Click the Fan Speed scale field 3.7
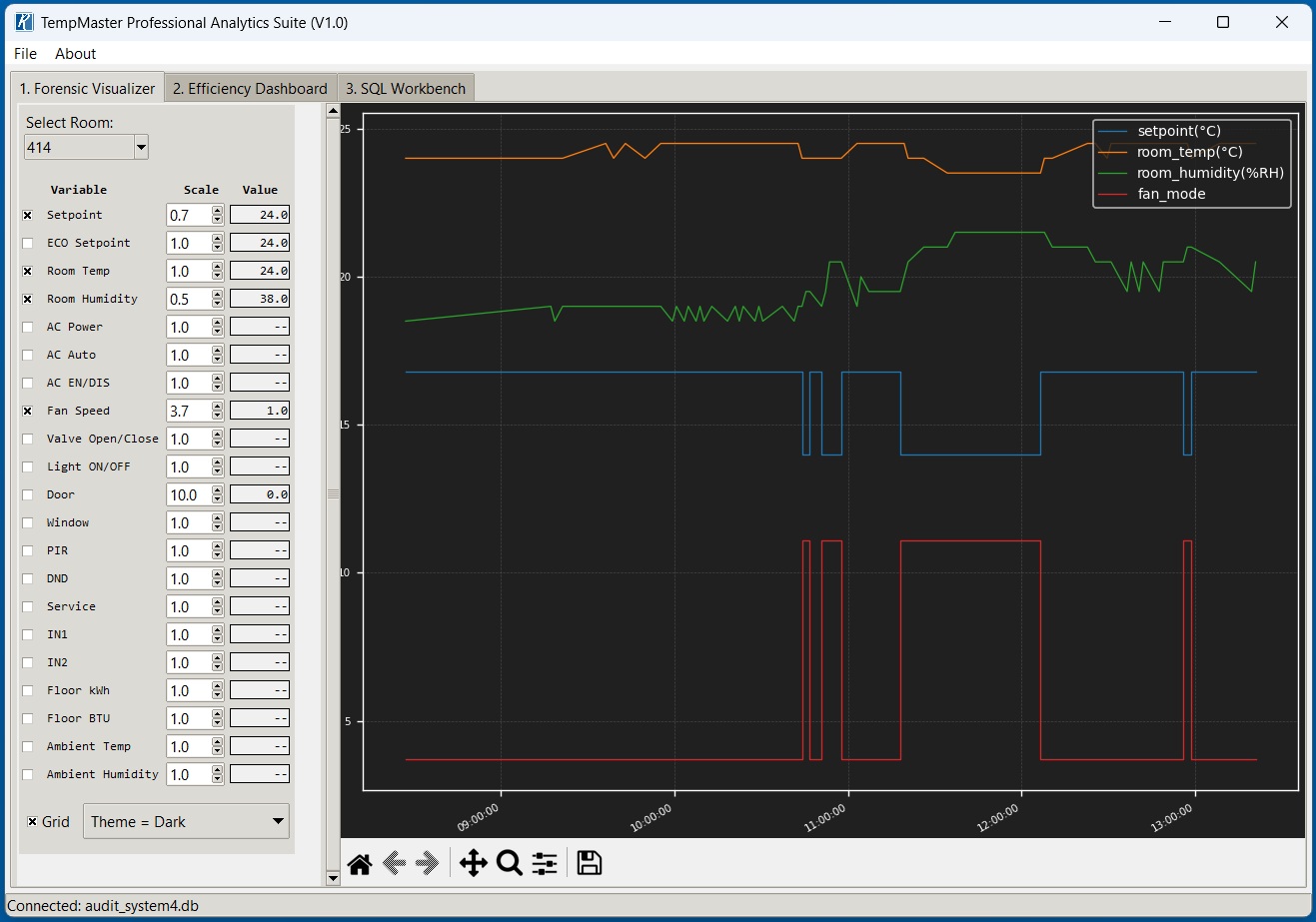This screenshot has height=922, width=1316. click(x=189, y=411)
